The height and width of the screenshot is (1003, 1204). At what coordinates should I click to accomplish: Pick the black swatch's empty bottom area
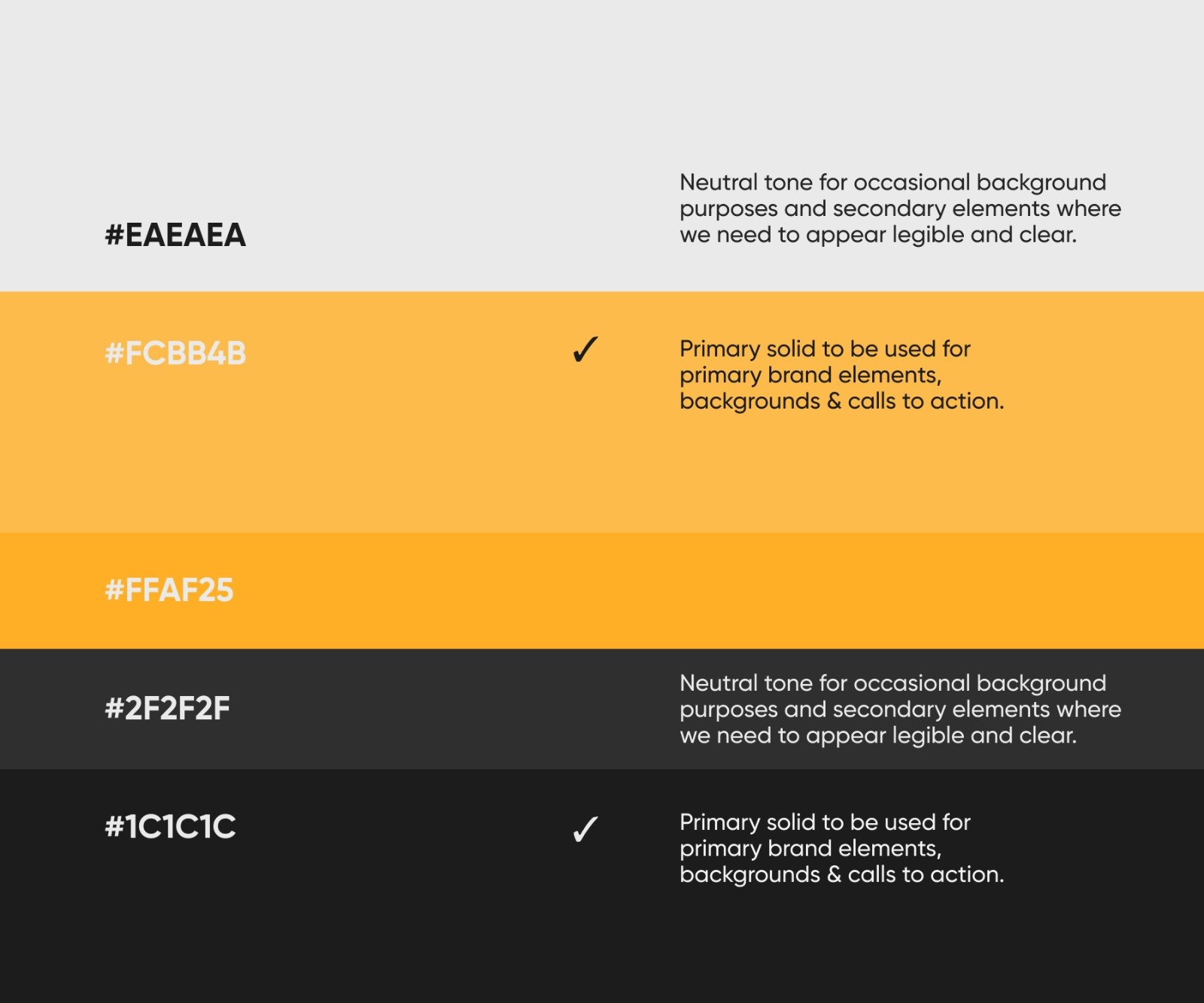point(602,956)
